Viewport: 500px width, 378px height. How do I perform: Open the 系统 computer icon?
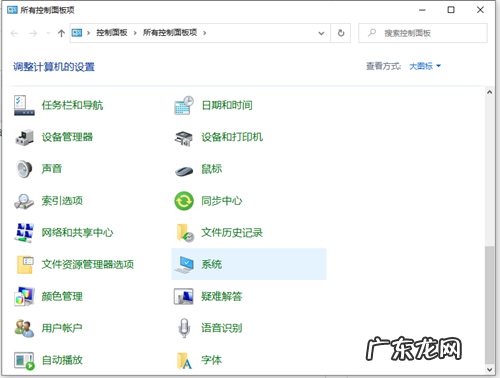point(184,264)
